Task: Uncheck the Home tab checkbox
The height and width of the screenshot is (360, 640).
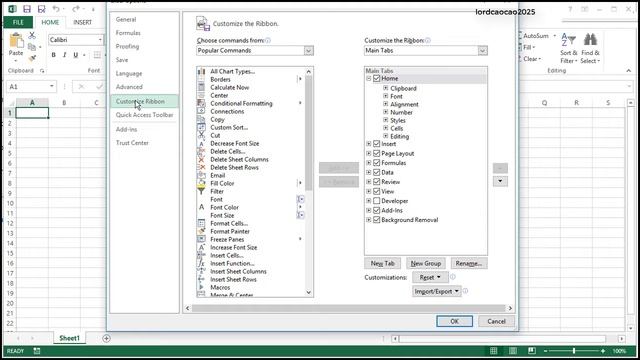Action: 377,78
